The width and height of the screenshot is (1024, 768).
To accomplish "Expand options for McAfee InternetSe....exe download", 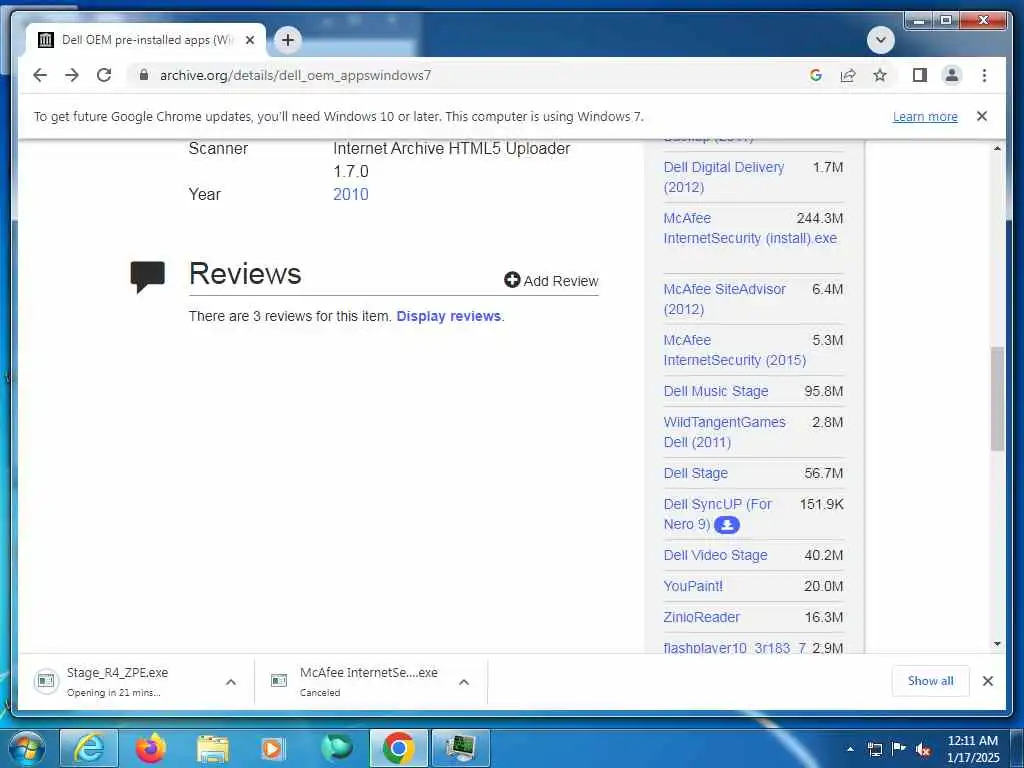I will click(464, 682).
